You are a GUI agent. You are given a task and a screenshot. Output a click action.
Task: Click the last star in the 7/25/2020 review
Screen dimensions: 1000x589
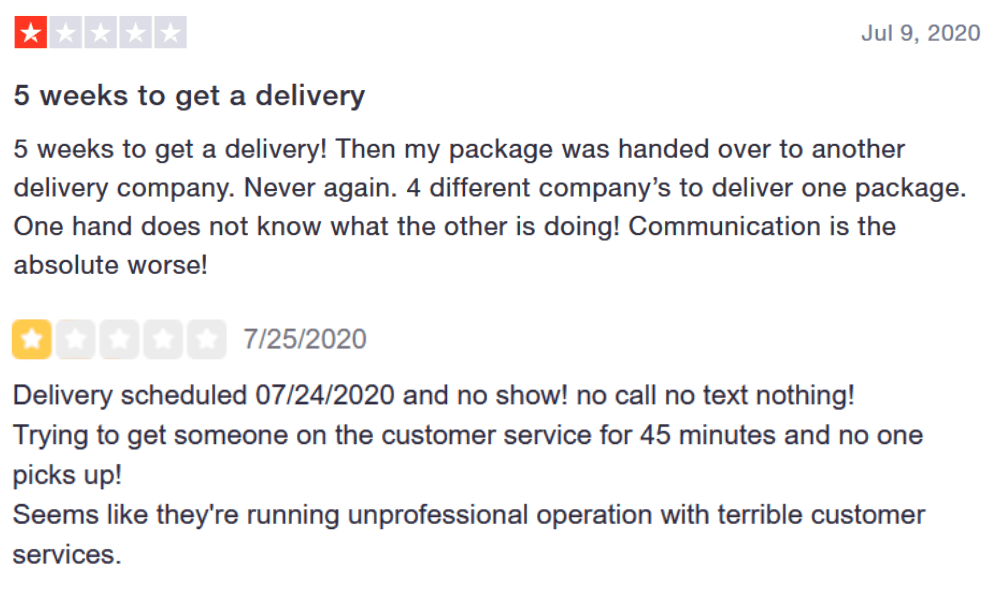[x=206, y=340]
